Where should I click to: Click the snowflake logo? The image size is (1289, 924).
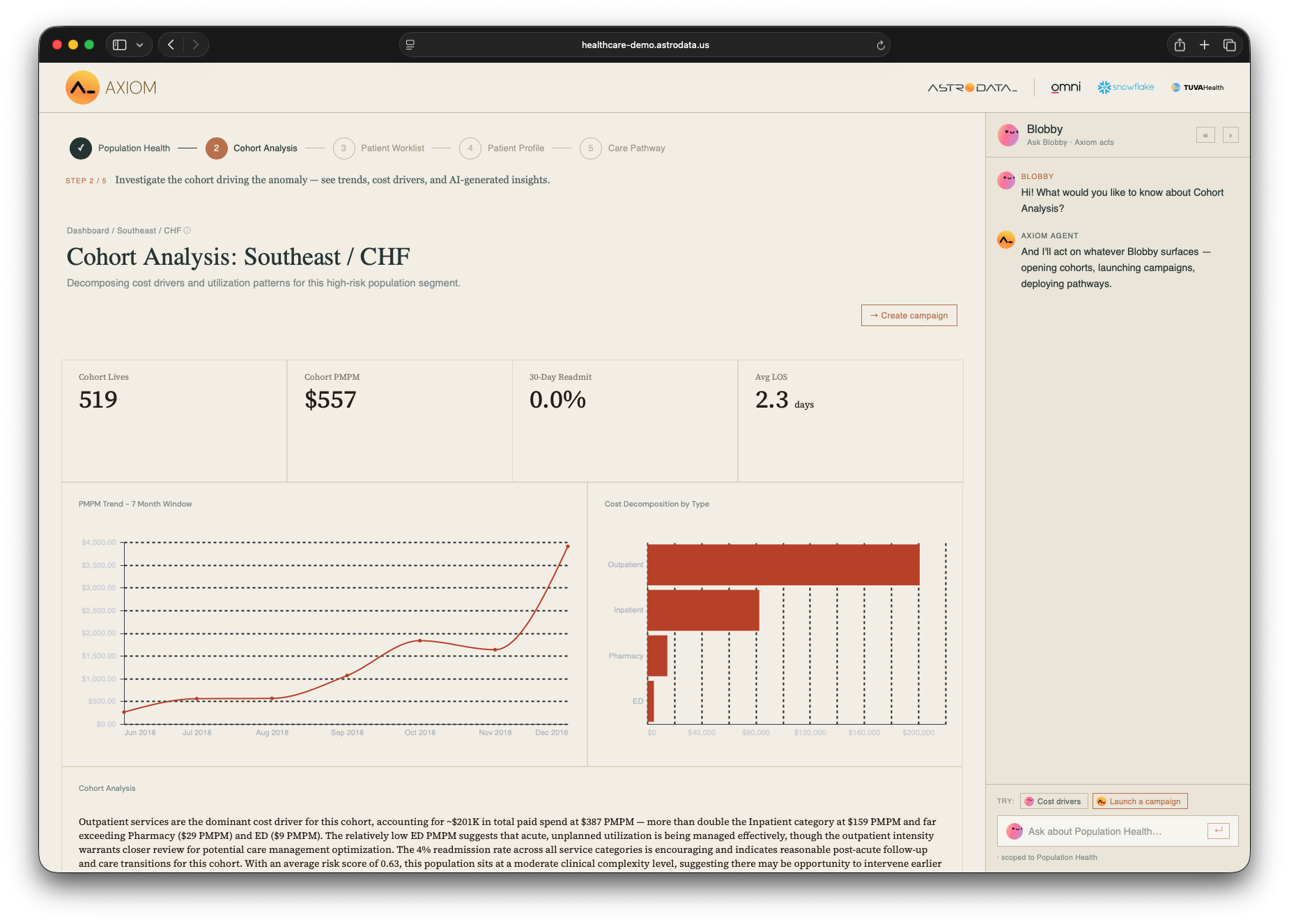[1126, 87]
